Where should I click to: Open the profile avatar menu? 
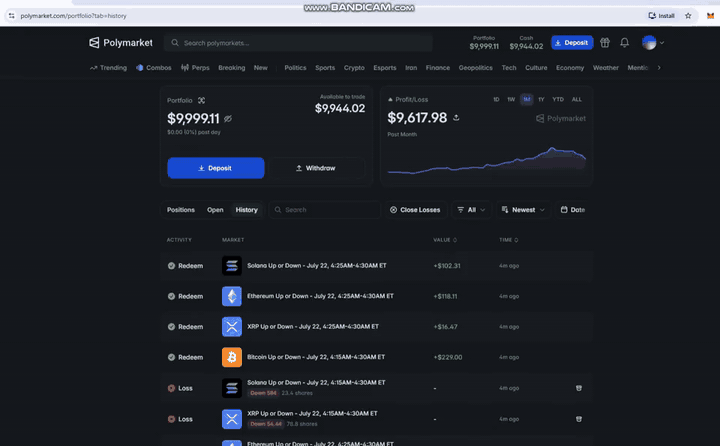[x=652, y=43]
